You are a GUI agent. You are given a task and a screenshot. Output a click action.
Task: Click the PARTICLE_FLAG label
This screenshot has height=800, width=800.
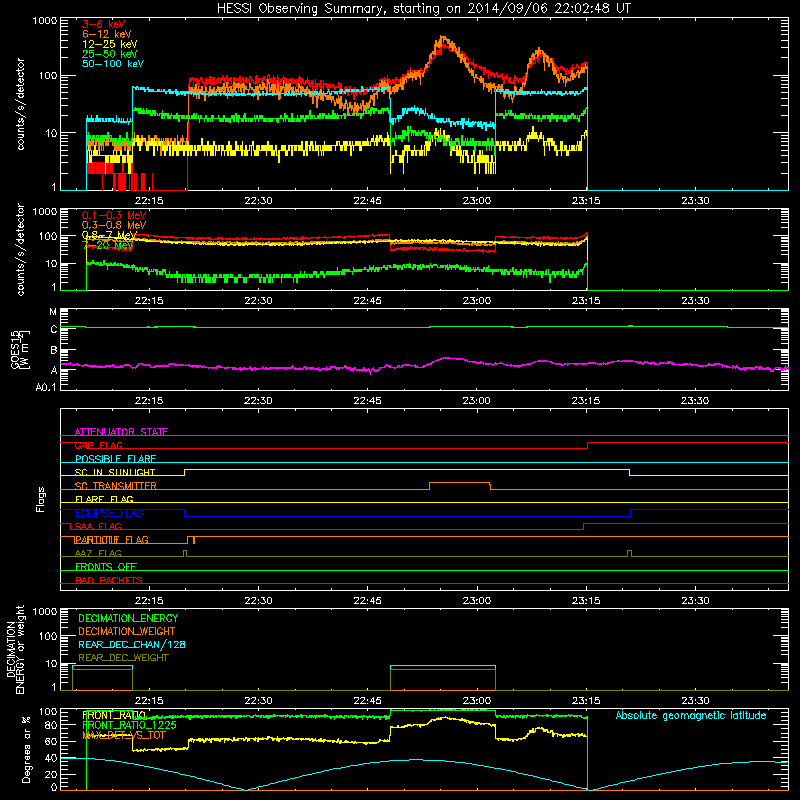(111, 540)
